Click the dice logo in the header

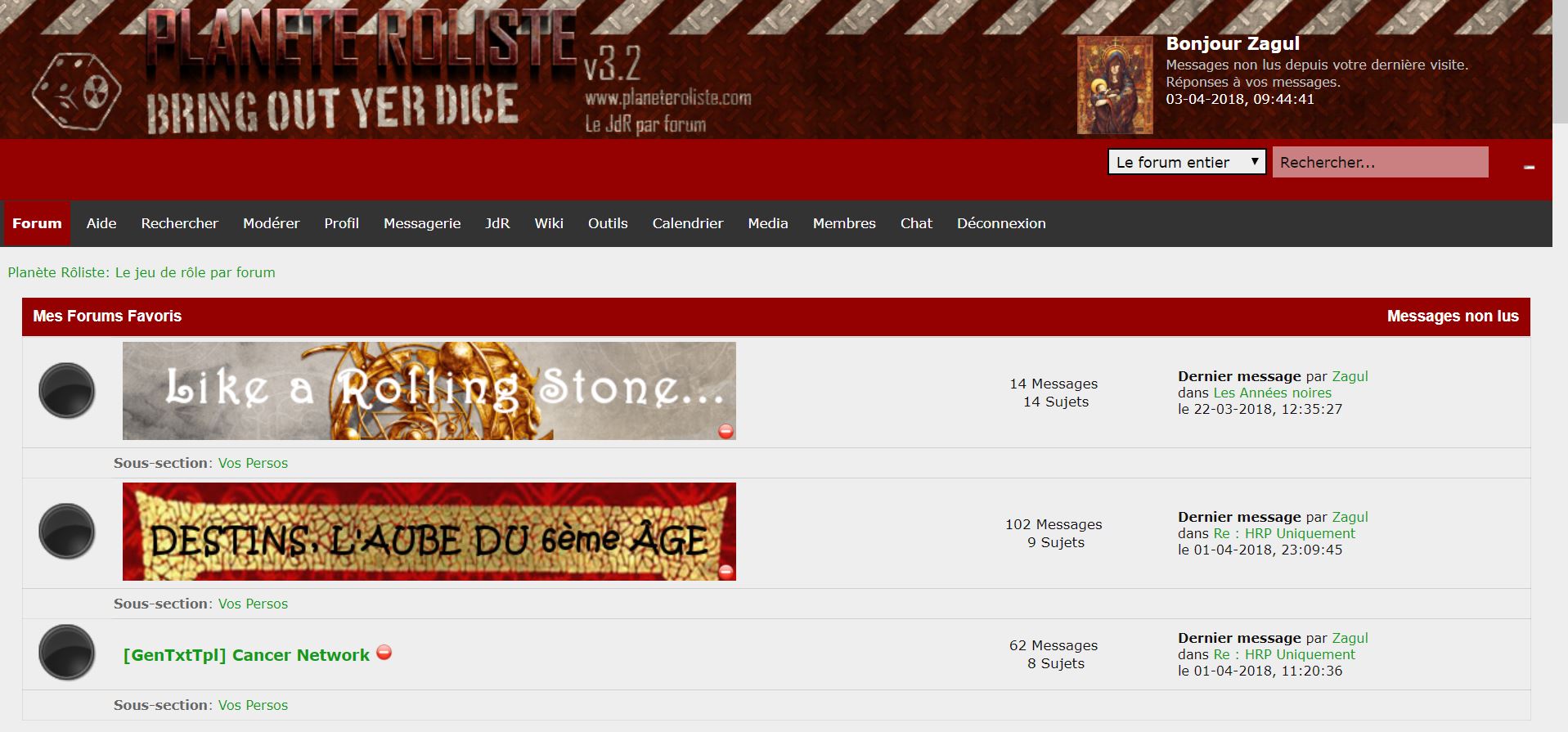pyautogui.click(x=76, y=90)
